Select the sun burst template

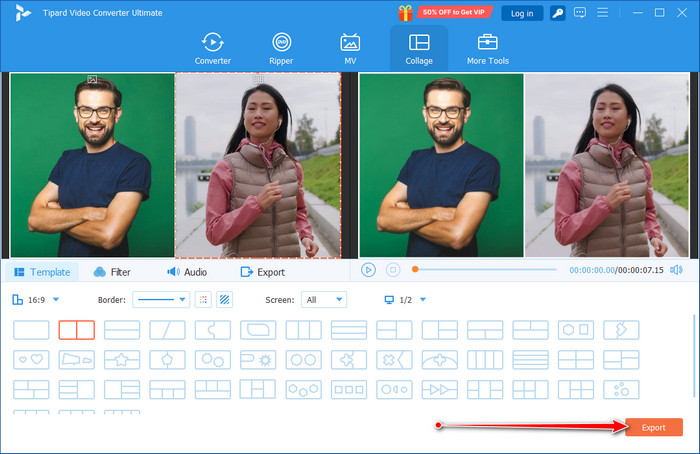pyautogui.click(x=258, y=359)
